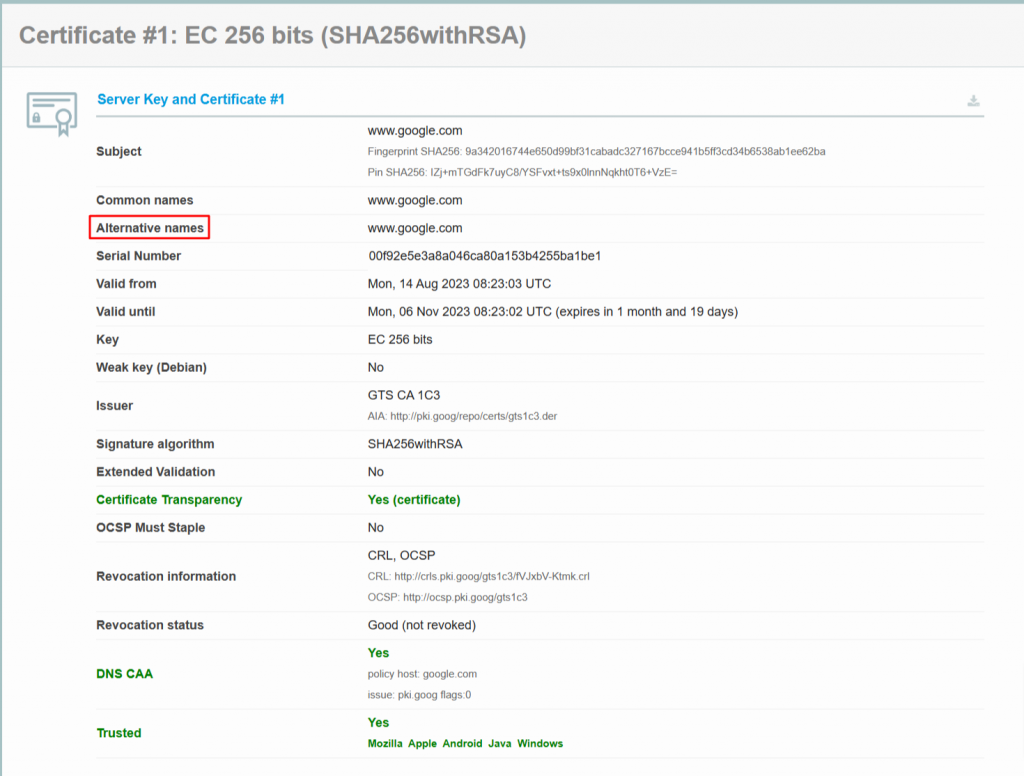Click the certificate download icon
Screen dimensions: 1024x776
[973, 101]
